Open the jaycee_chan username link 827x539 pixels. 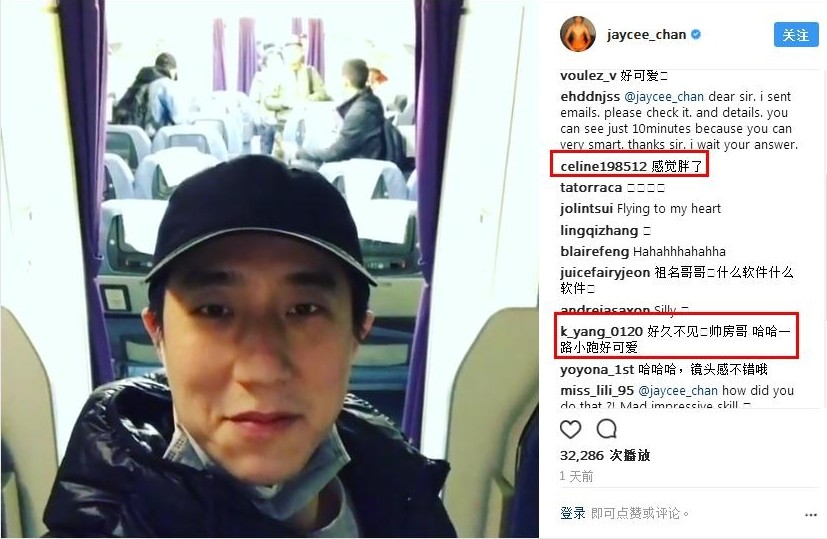(646, 35)
